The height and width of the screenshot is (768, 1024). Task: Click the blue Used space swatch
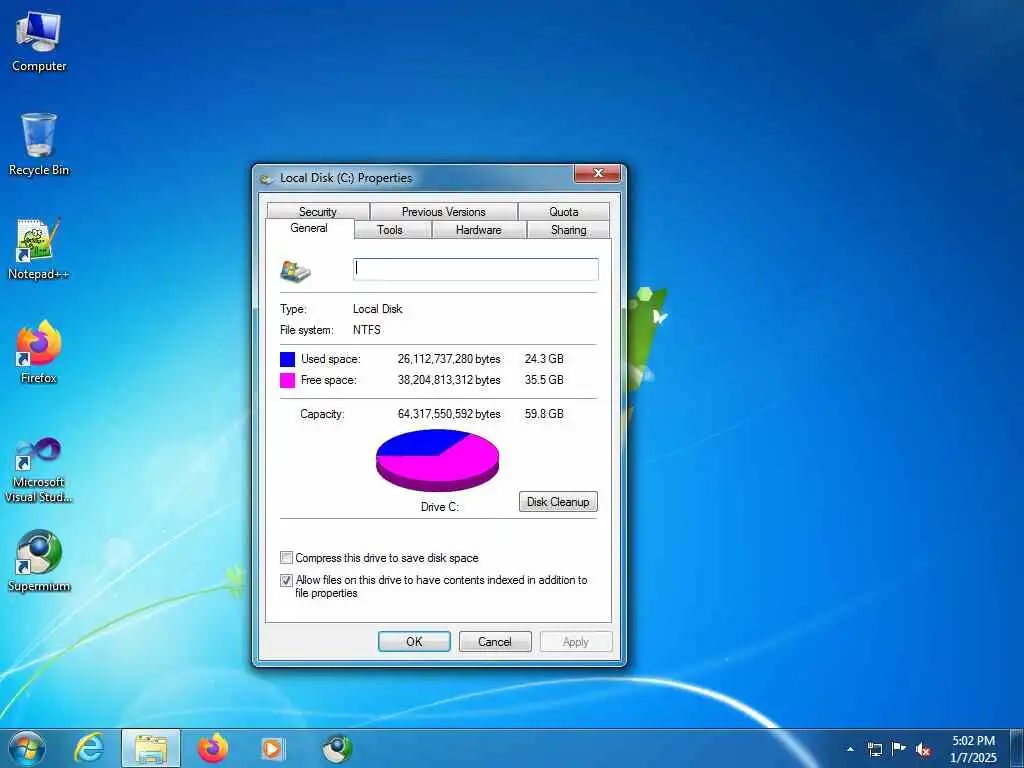(x=287, y=359)
